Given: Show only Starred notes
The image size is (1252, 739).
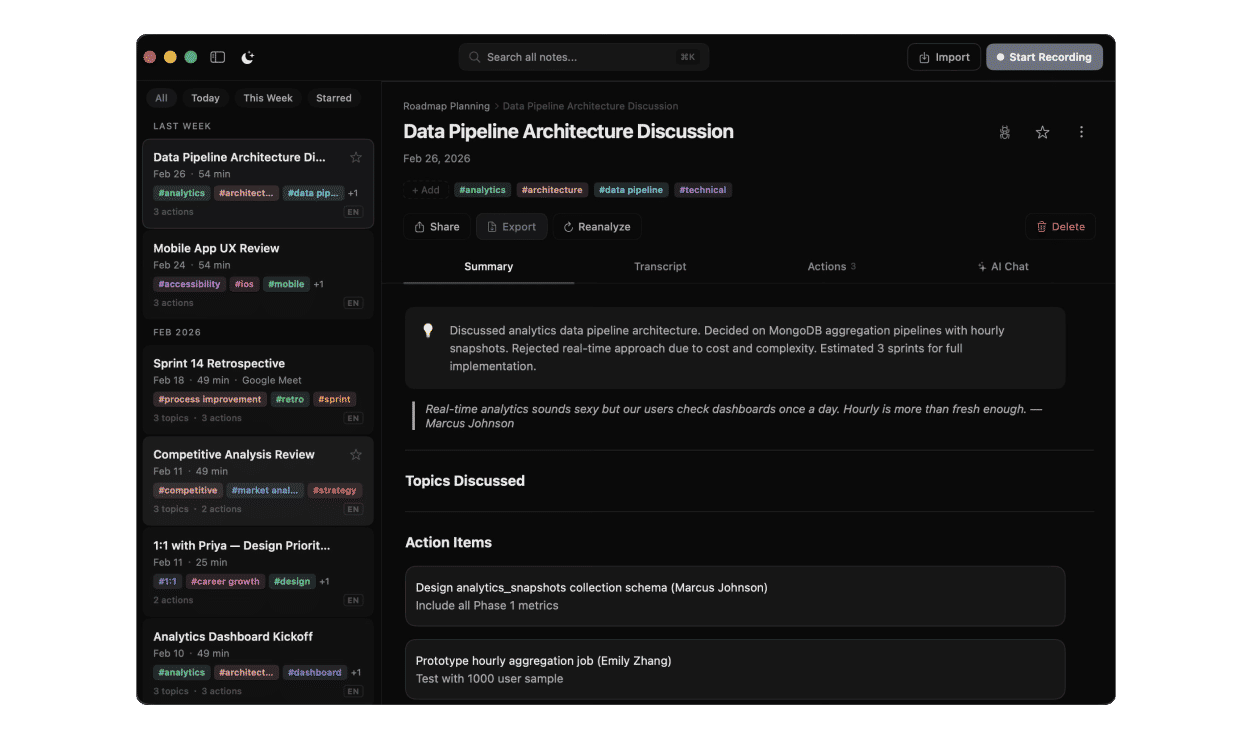Looking at the screenshot, I should click(x=334, y=98).
